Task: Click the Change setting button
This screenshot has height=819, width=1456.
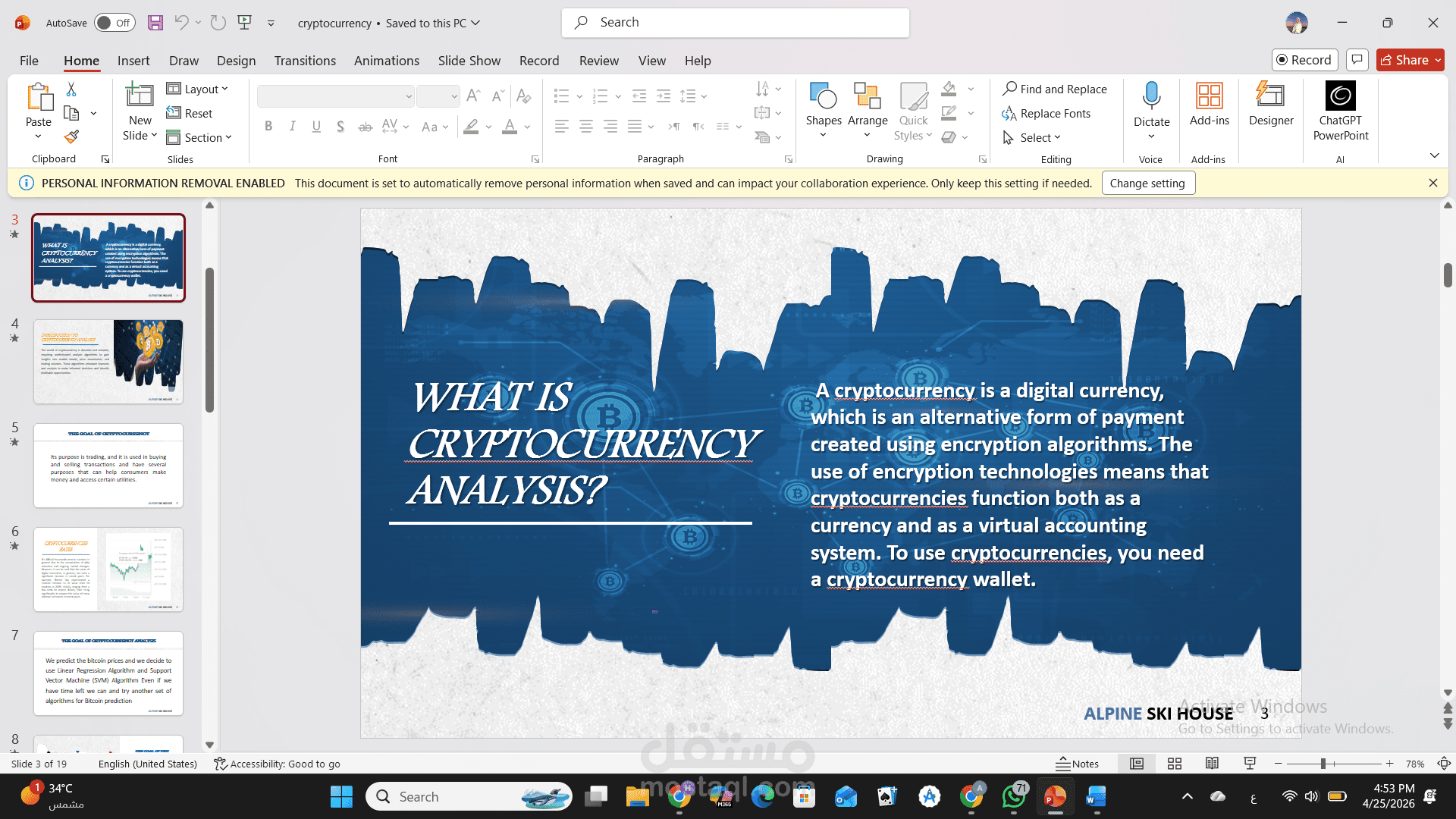Action: [x=1147, y=184]
